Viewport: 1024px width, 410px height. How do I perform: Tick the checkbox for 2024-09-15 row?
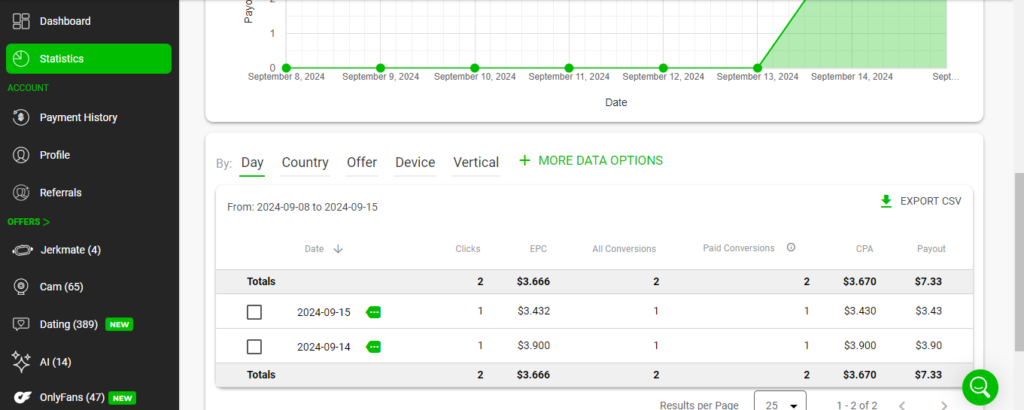point(254,312)
